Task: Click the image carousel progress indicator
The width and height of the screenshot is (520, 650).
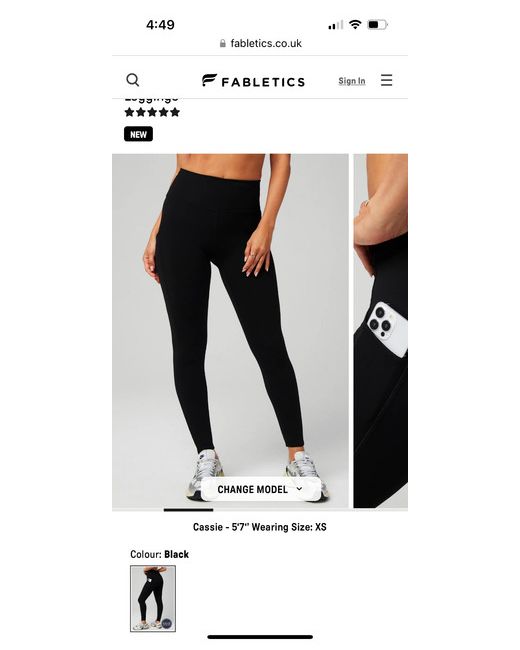Action: pyautogui.click(x=188, y=510)
